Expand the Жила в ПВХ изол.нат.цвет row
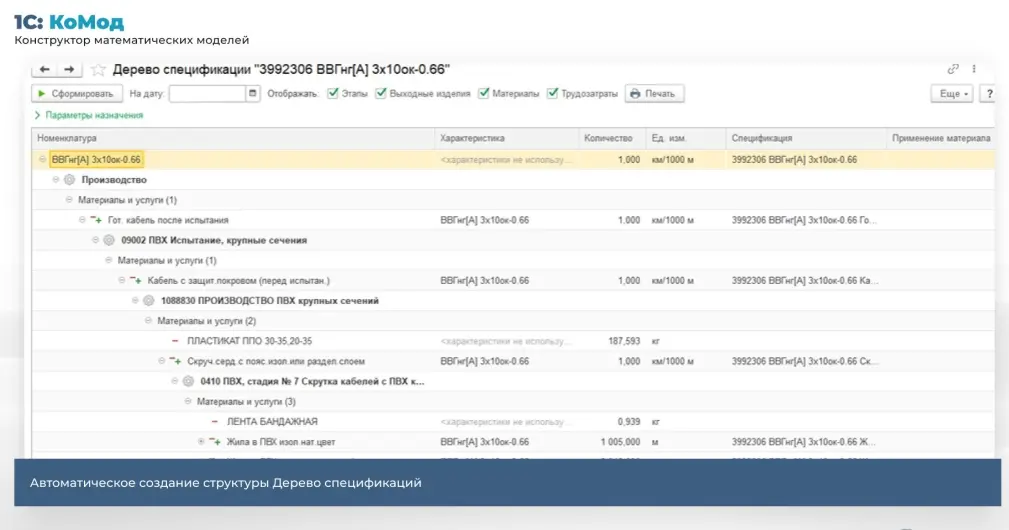The height and width of the screenshot is (530, 1009). tap(201, 441)
